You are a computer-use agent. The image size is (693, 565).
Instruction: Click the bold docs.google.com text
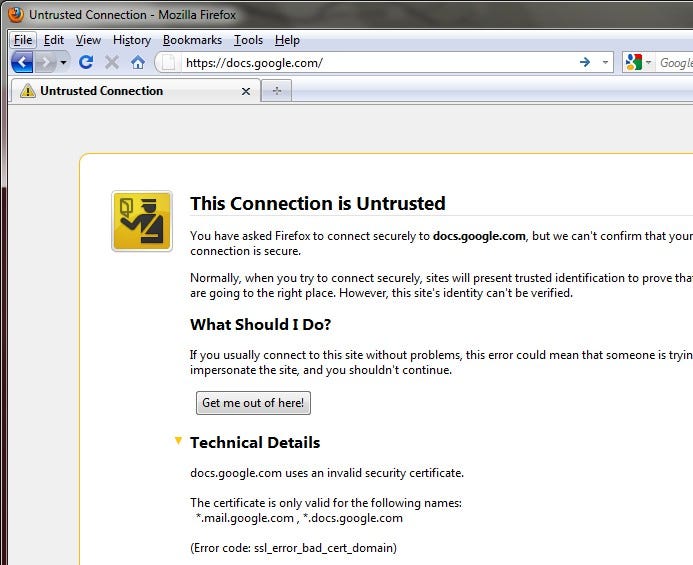click(479, 236)
